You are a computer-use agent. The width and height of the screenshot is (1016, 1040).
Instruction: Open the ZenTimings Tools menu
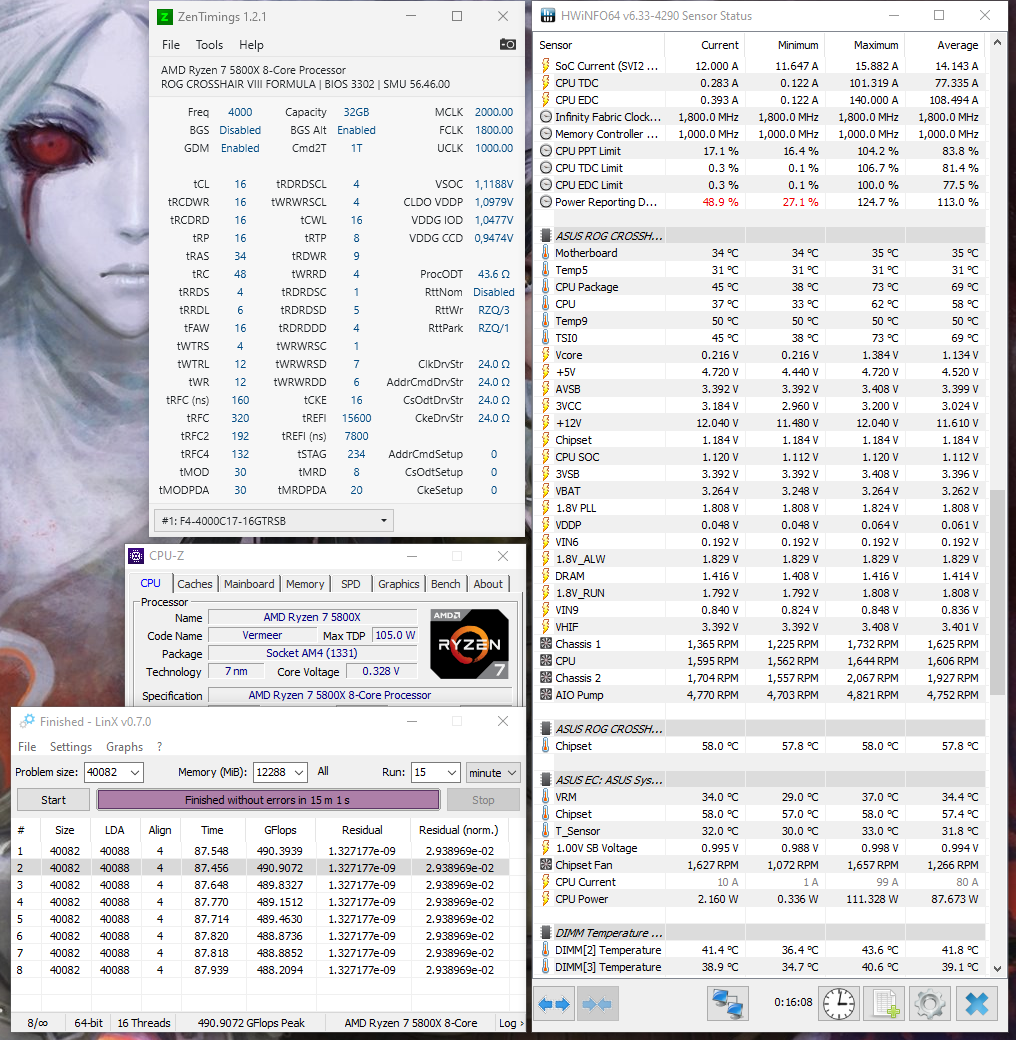pyautogui.click(x=209, y=44)
